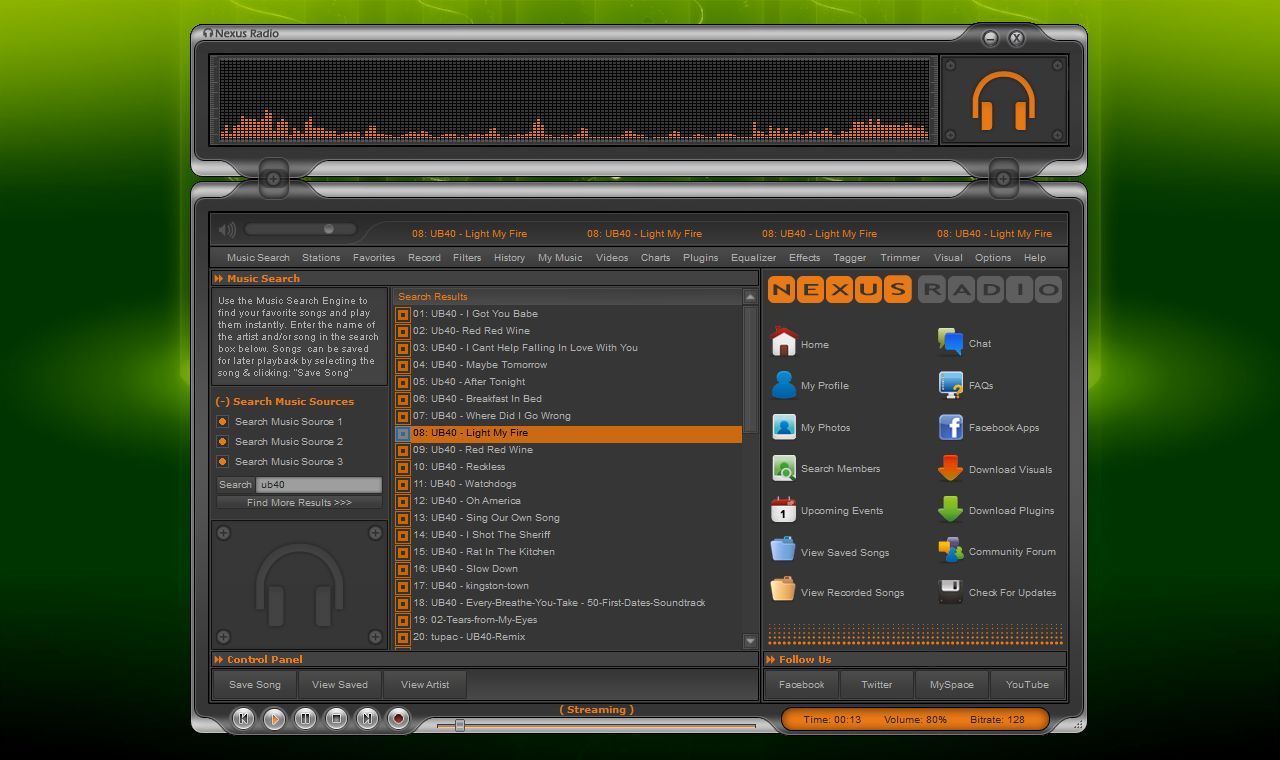Open the Favorites menu
The width and height of the screenshot is (1280, 760).
pyautogui.click(x=374, y=257)
